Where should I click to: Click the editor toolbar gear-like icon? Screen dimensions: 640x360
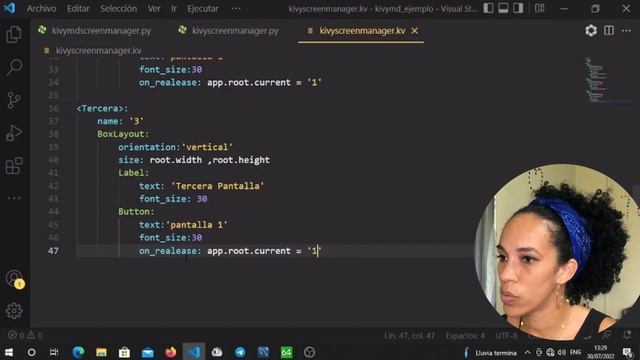coord(591,31)
